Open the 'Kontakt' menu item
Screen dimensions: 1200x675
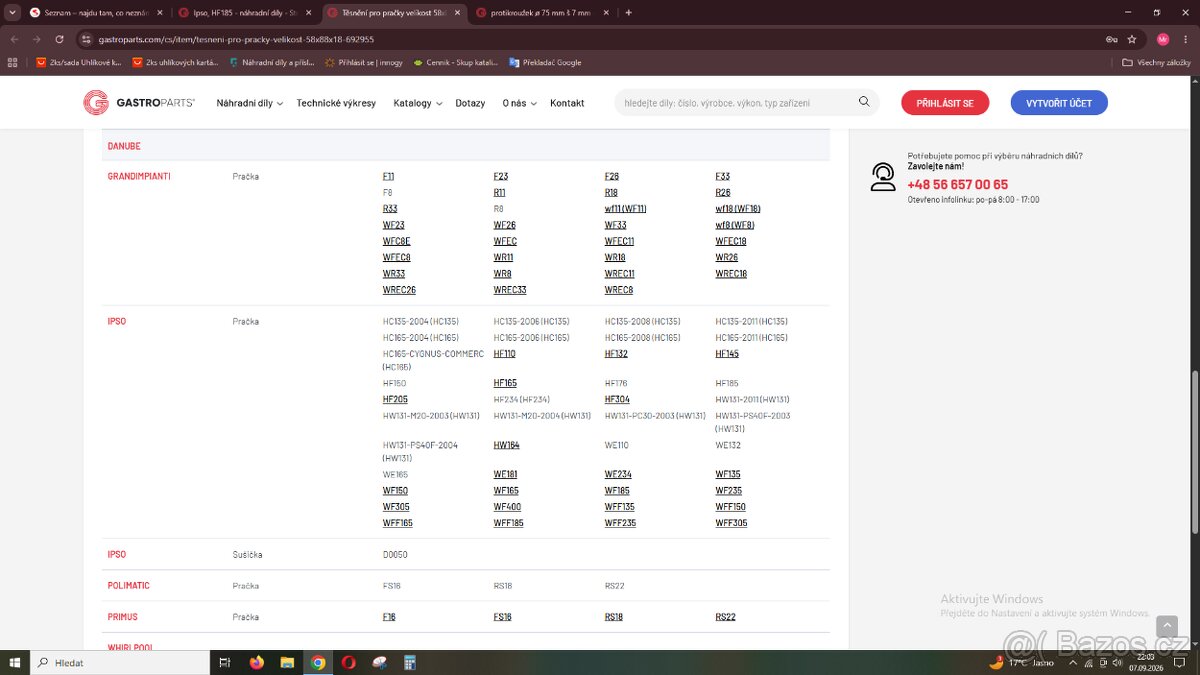[x=567, y=103]
